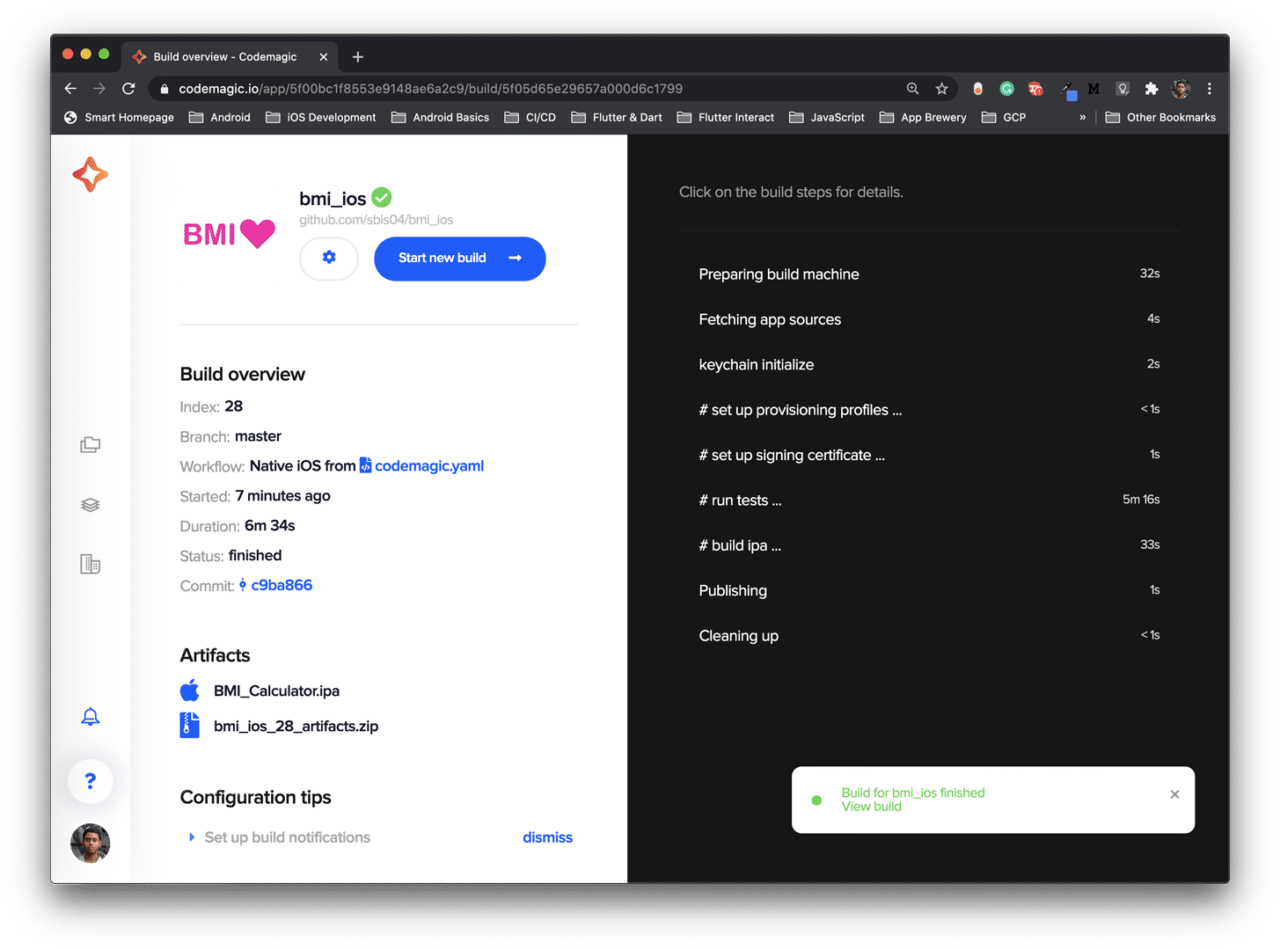This screenshot has width=1280, height=950.
Task: Open app settings gear button
Action: click(x=329, y=258)
